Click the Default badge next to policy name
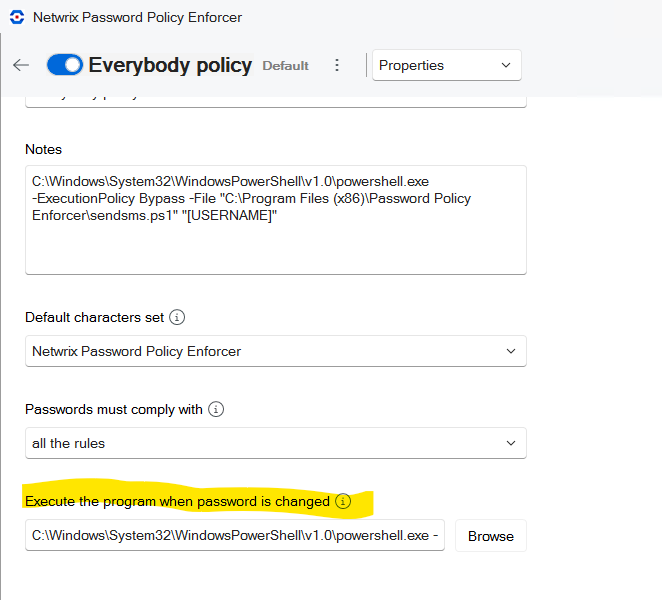 (285, 66)
